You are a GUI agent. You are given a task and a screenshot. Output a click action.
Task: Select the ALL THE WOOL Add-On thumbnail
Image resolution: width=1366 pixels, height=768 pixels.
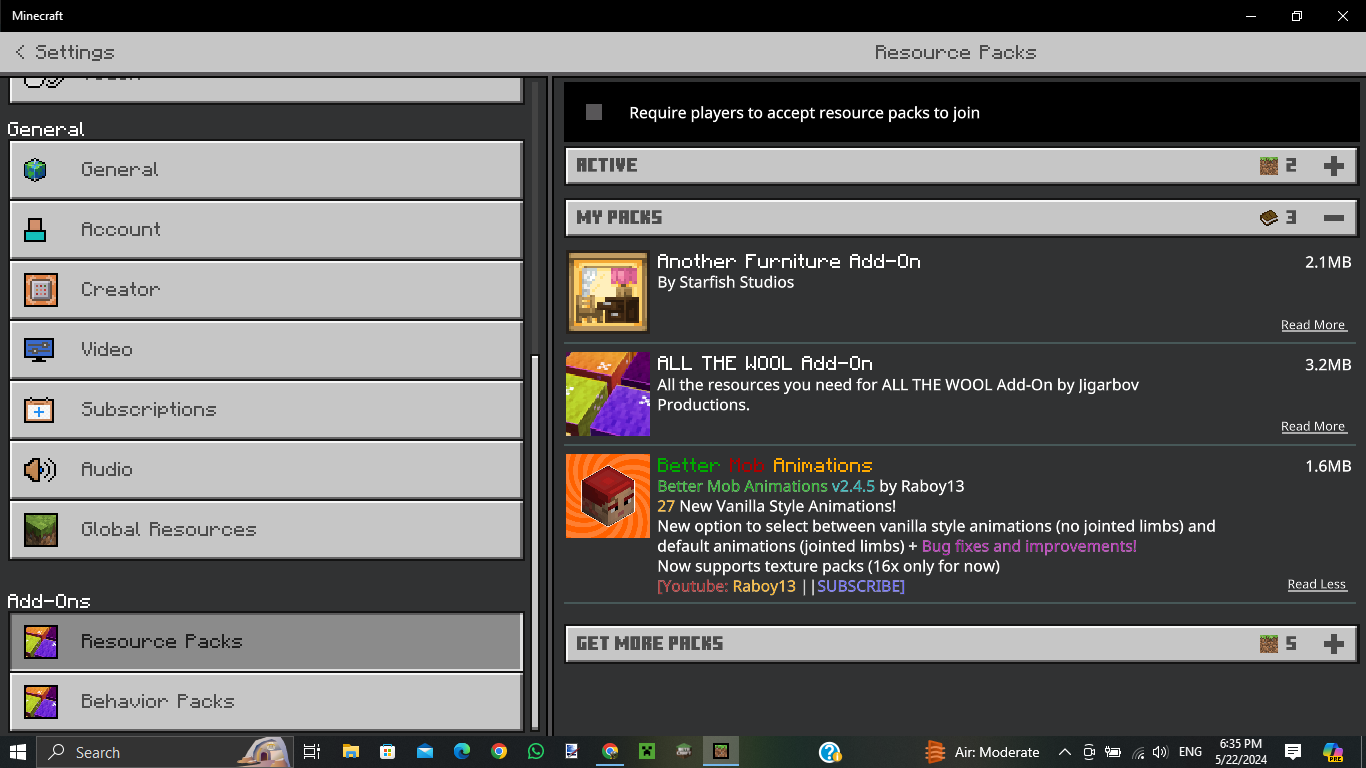[608, 394]
